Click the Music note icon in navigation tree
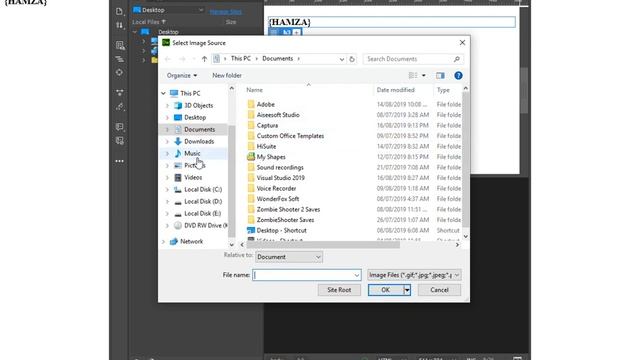This screenshot has width=640, height=360. click(x=178, y=153)
